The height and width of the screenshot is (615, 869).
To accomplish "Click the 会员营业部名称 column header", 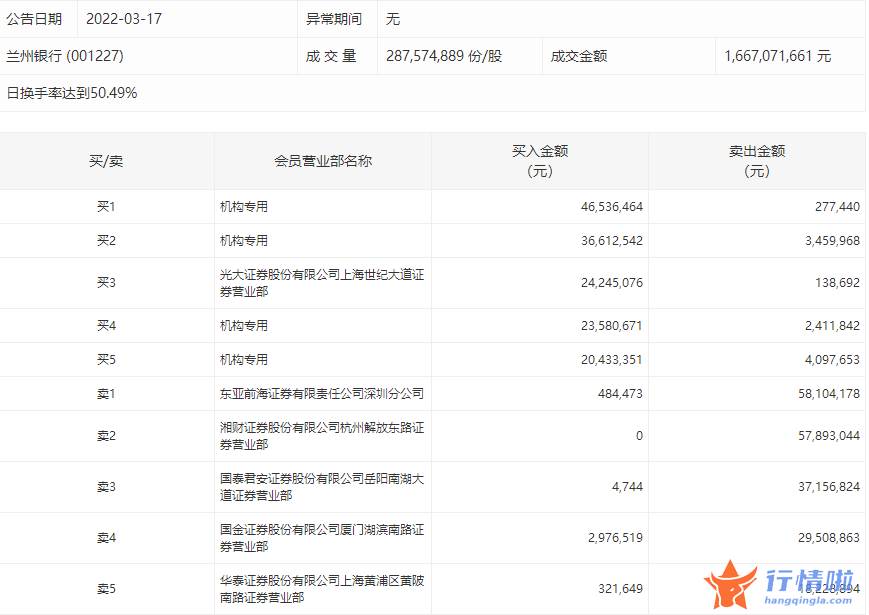I will pos(323,161).
